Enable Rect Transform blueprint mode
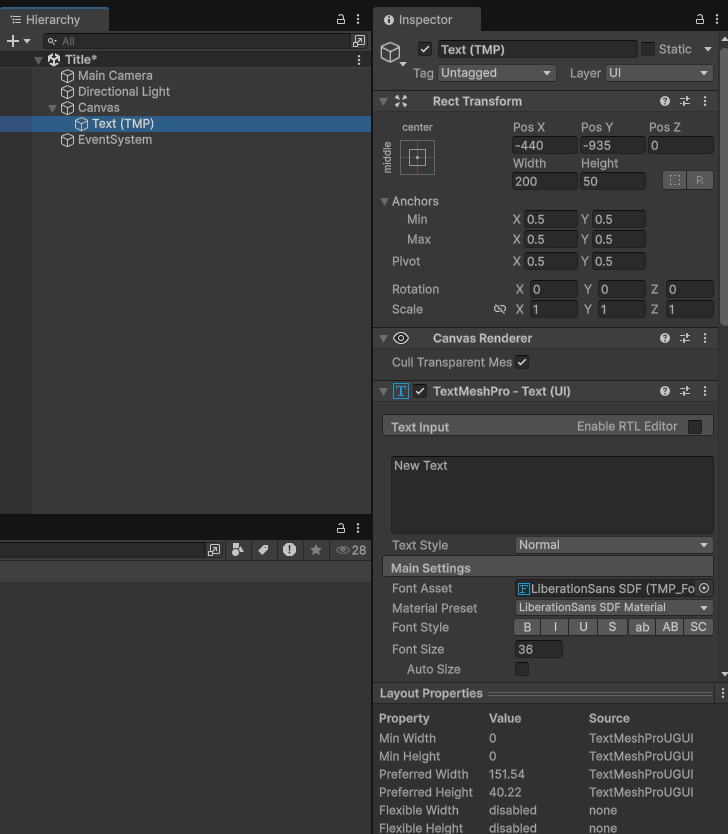 [x=675, y=181]
